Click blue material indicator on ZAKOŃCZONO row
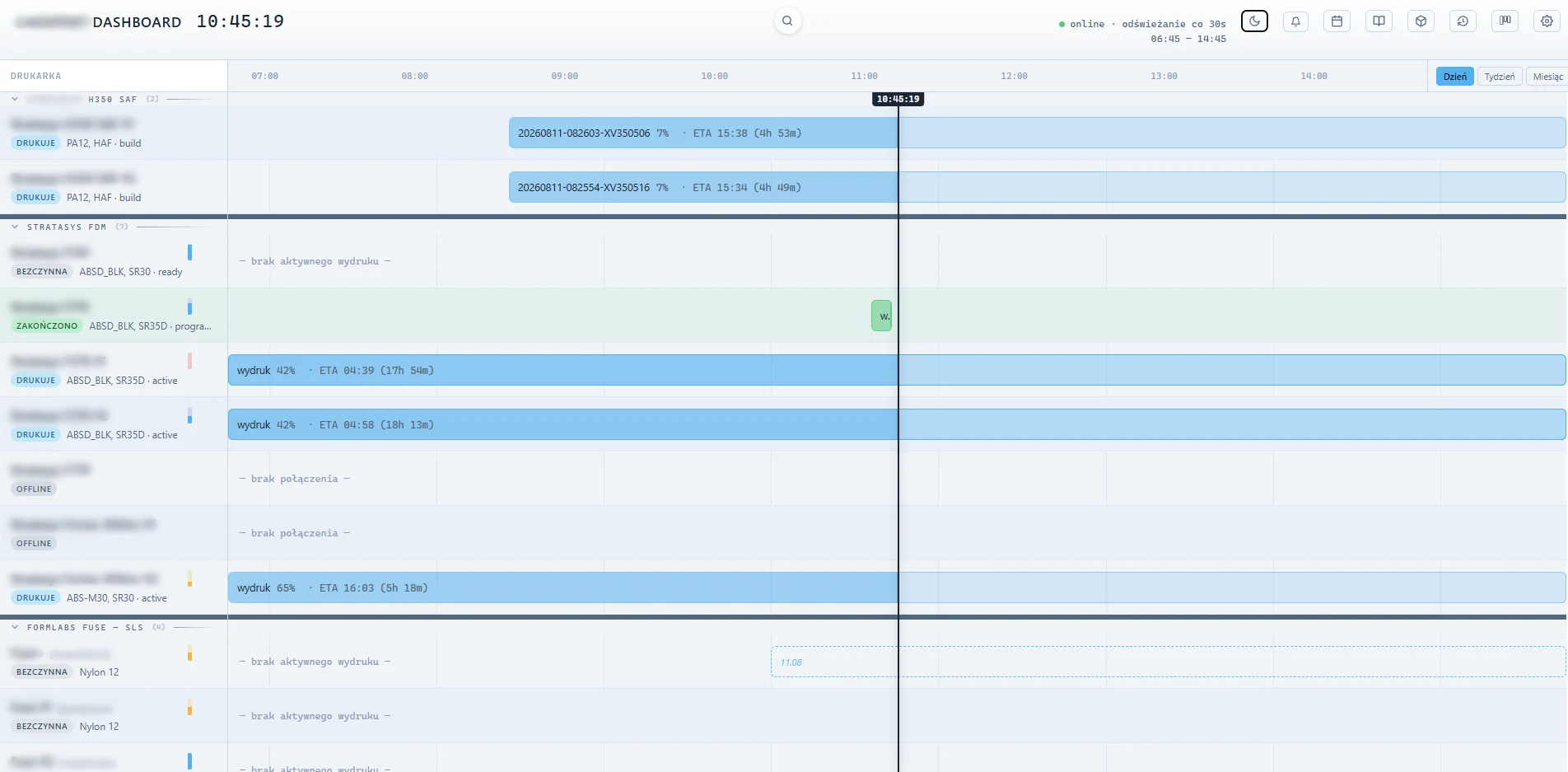This screenshot has width=1568, height=772. coord(189,306)
